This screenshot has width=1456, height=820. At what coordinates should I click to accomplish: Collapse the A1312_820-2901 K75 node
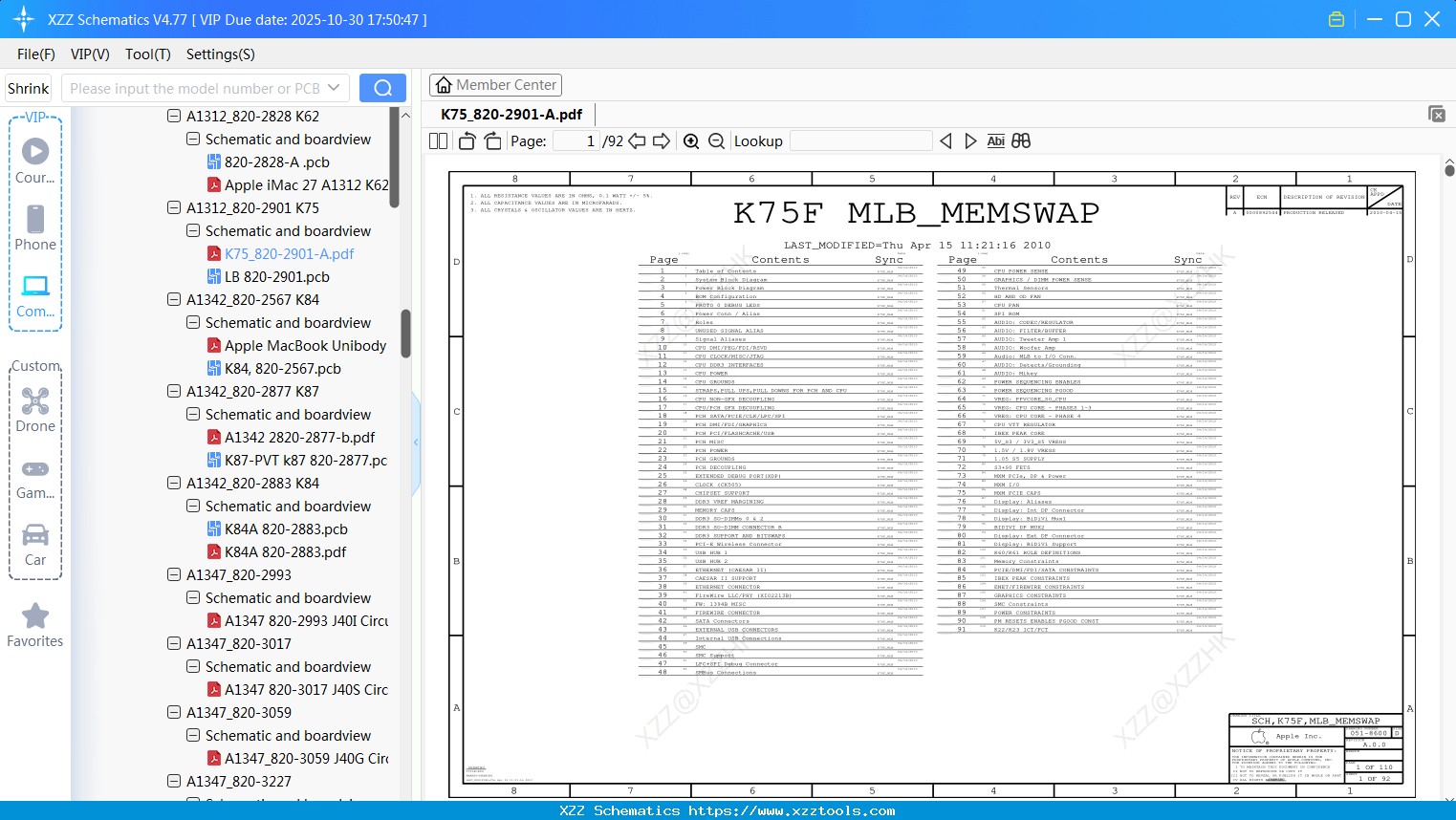tap(174, 207)
